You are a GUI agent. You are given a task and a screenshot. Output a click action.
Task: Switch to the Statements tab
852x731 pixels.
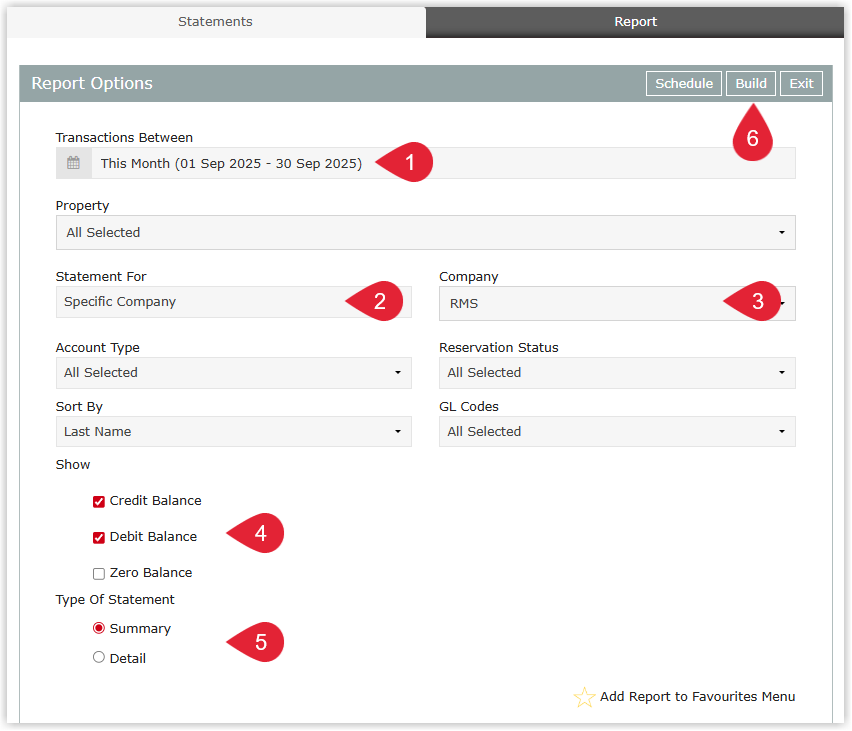216,22
